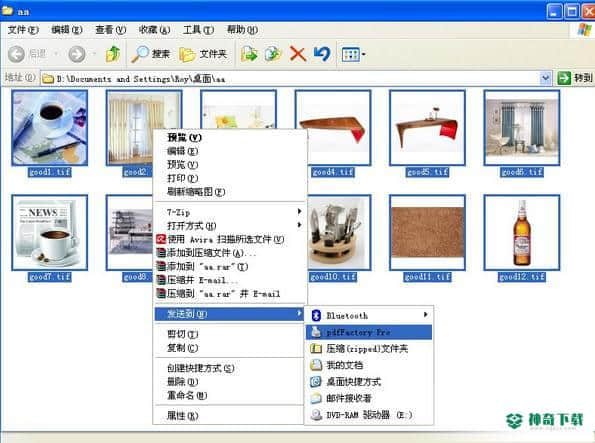Open the Back history dropdown arrow
The height and width of the screenshot is (443, 595).
click(x=55, y=54)
